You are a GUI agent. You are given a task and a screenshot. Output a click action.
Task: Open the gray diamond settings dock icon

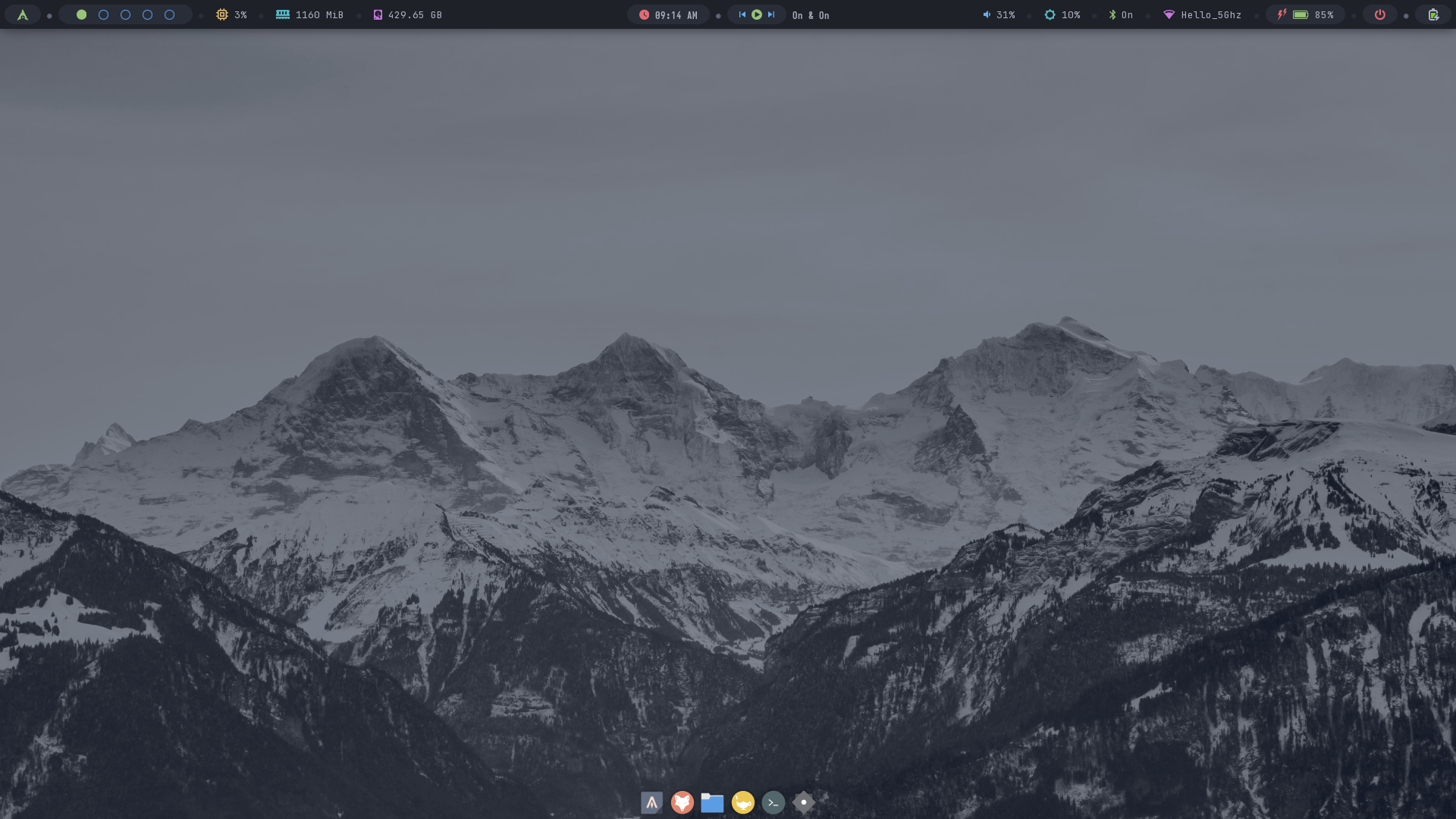803,802
